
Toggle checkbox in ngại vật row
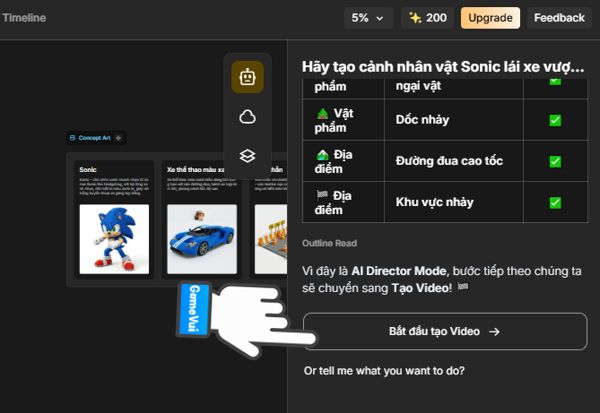tap(555, 82)
